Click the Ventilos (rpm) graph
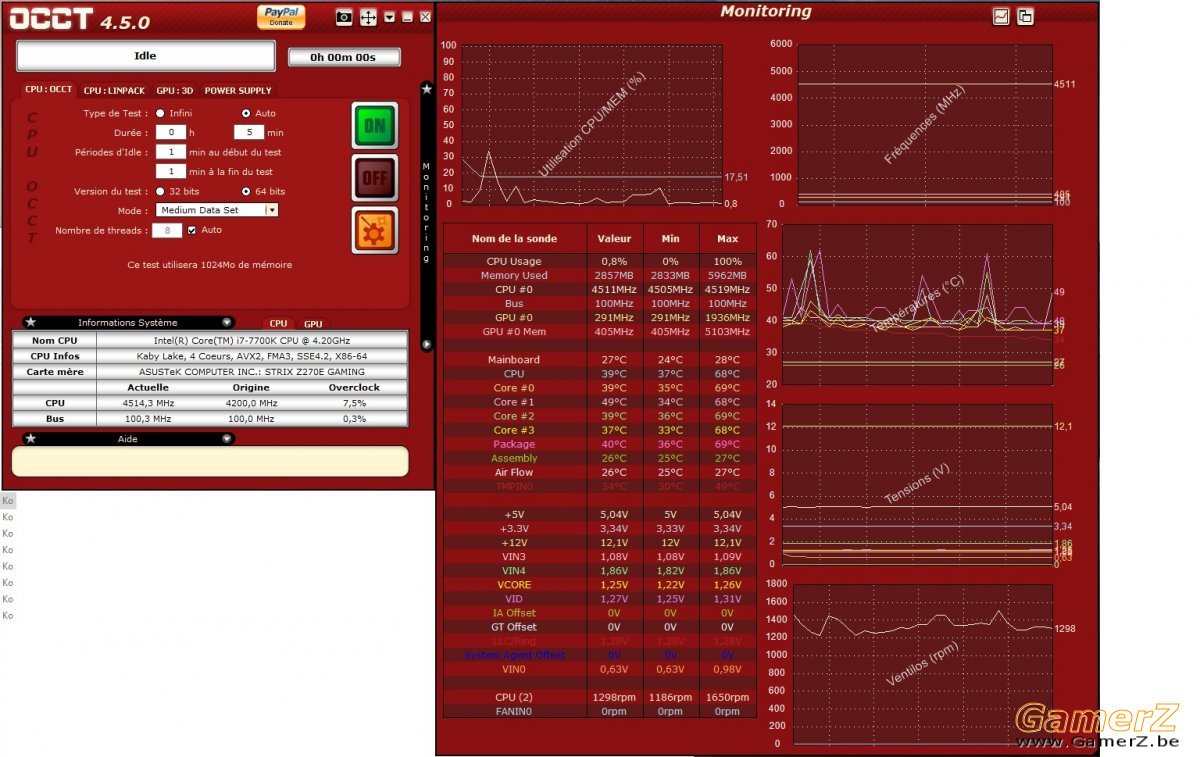Viewport: 1200px width, 757px height. 924,664
